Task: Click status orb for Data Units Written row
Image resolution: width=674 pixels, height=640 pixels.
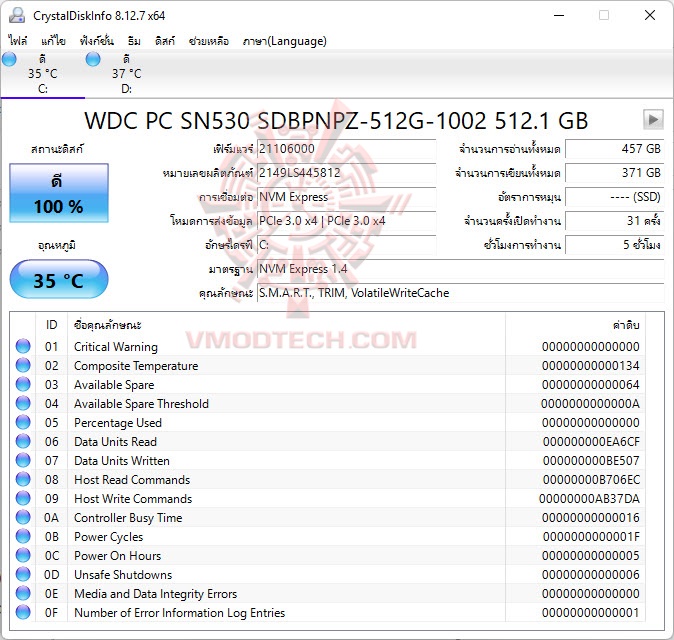Action: 23,460
